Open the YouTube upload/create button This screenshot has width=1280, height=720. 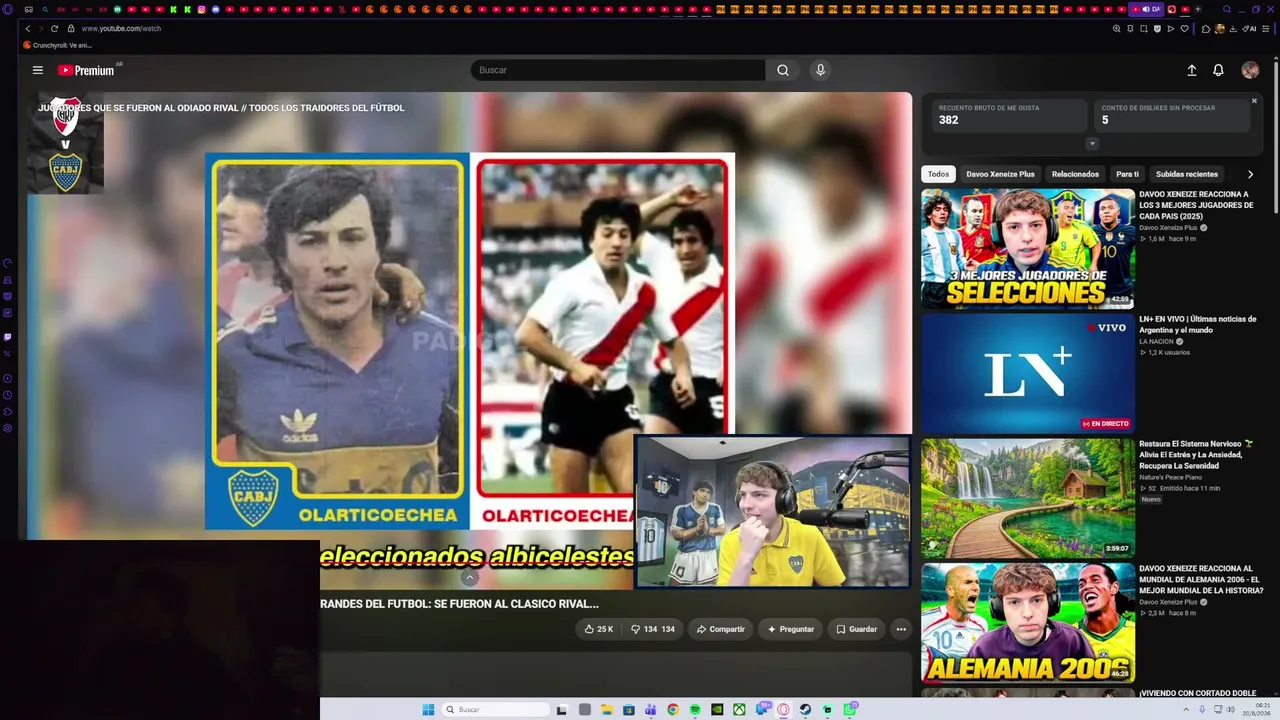[1192, 70]
